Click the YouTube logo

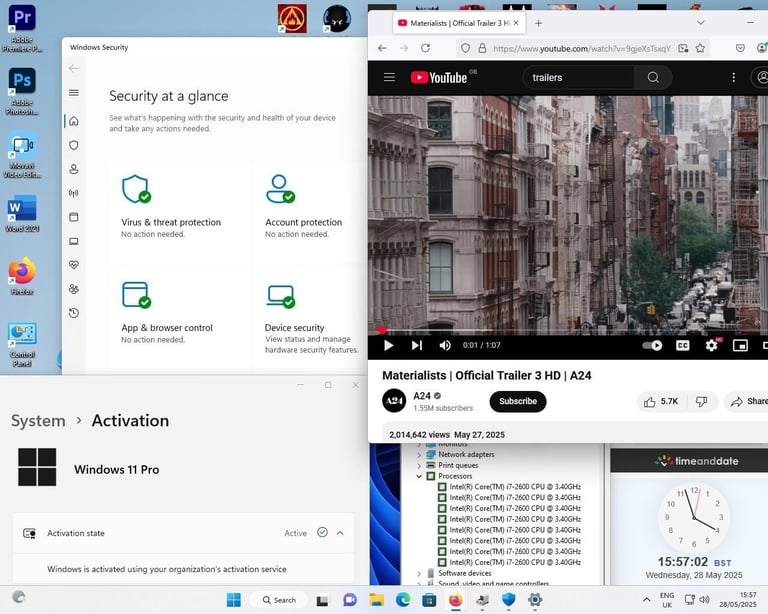point(439,77)
